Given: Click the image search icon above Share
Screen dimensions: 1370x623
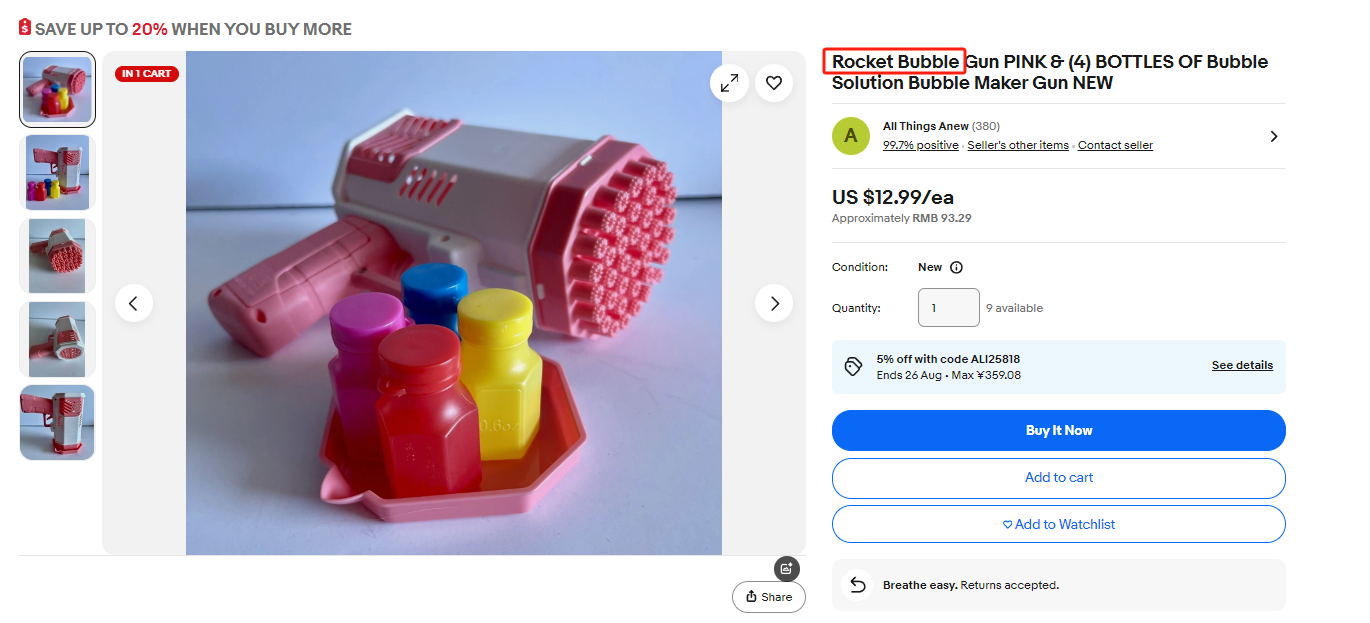Looking at the screenshot, I should click(787, 569).
